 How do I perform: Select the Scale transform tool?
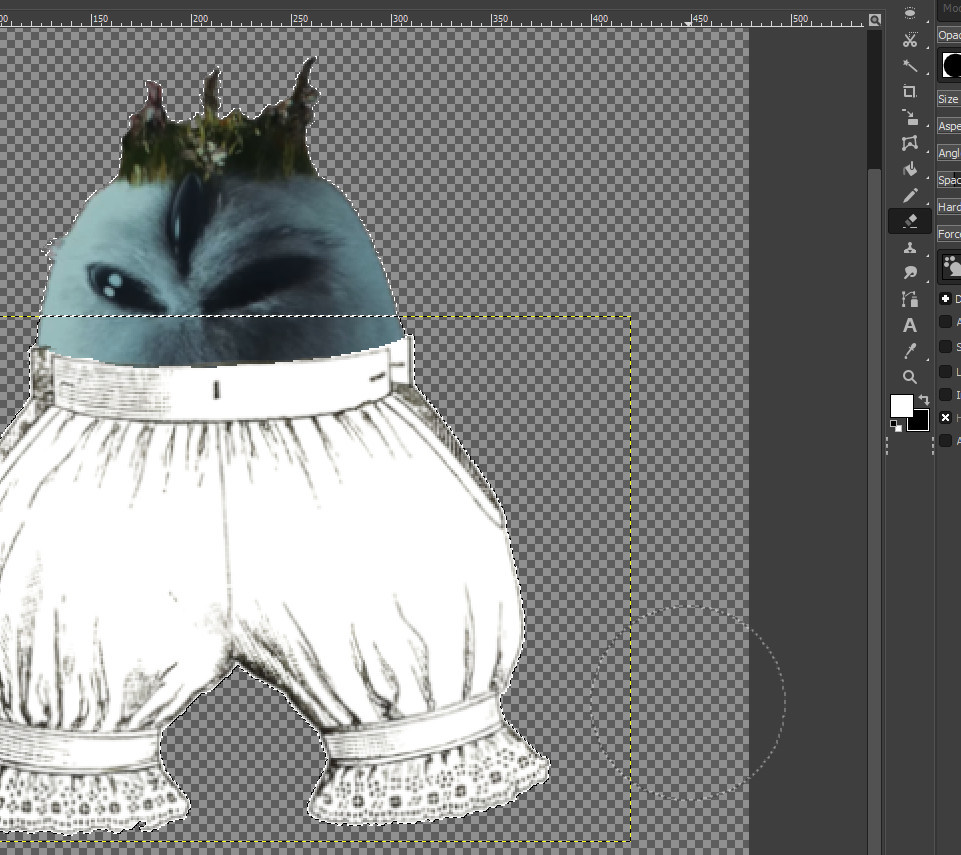coord(910,117)
